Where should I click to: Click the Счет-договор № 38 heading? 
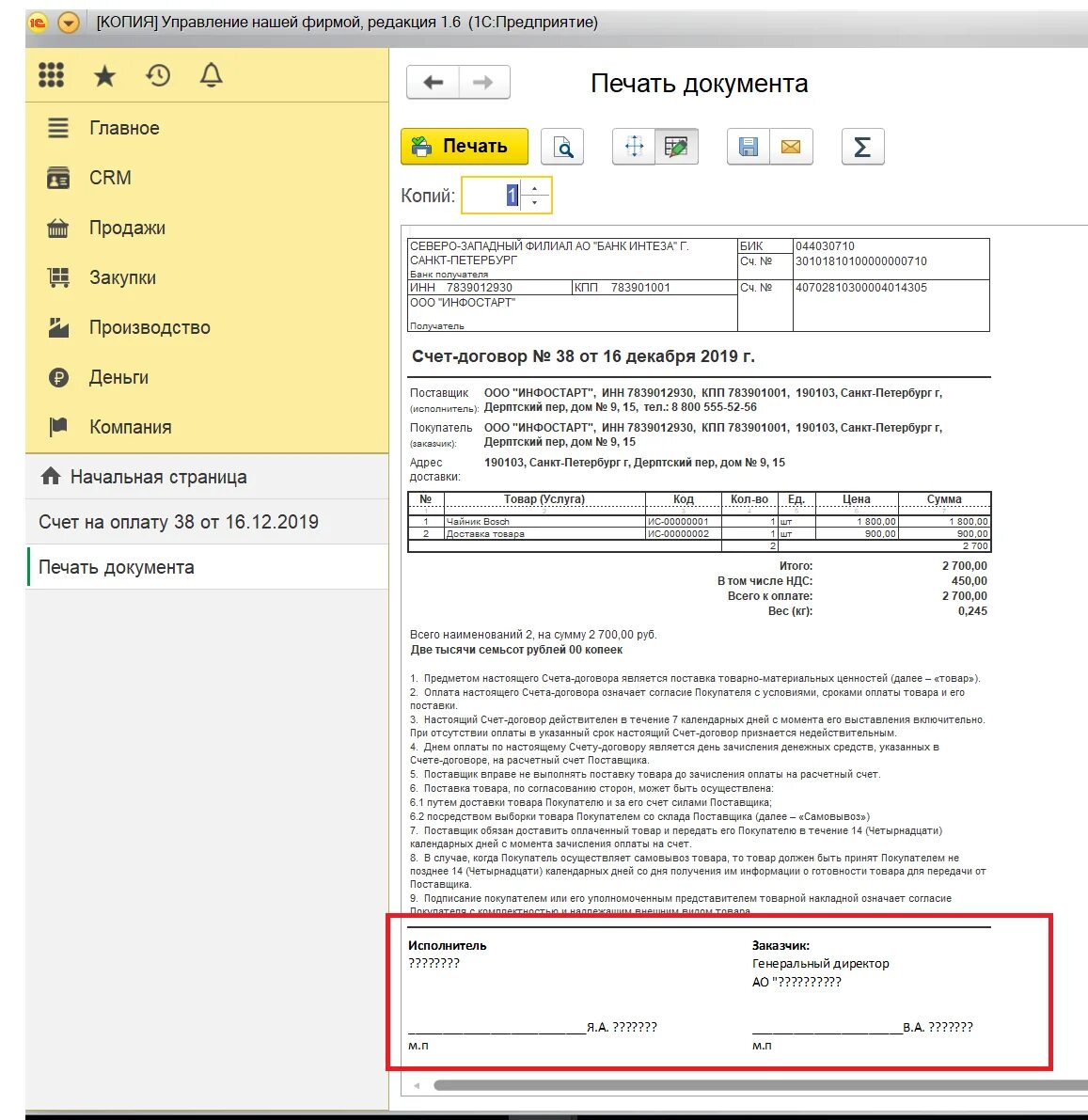[583, 355]
